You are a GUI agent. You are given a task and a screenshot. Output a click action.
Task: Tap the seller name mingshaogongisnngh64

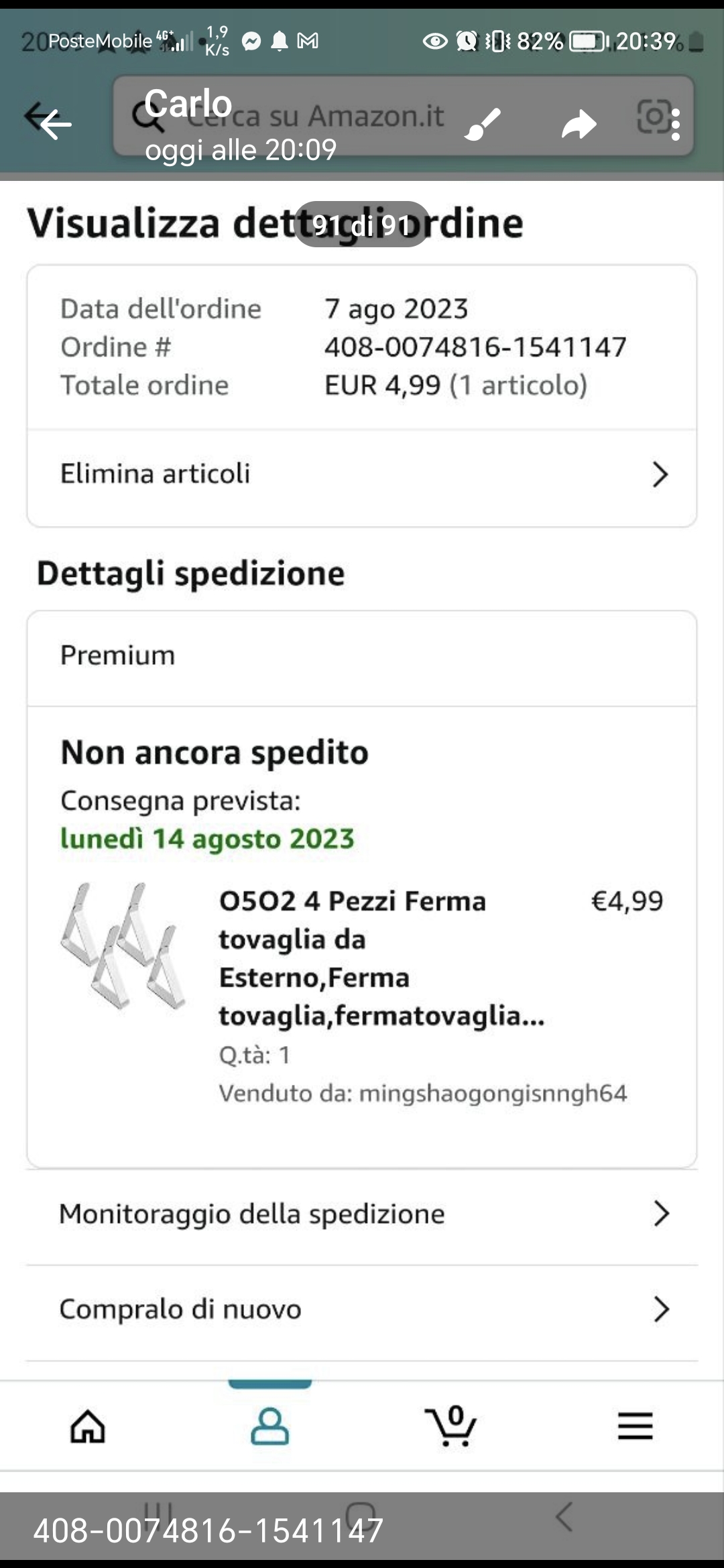(x=493, y=1094)
